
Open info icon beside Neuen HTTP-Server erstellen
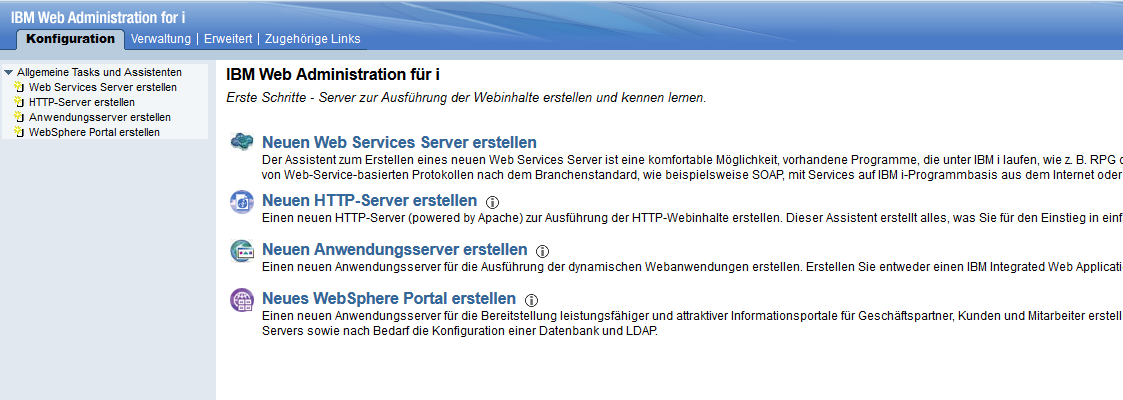(x=492, y=202)
